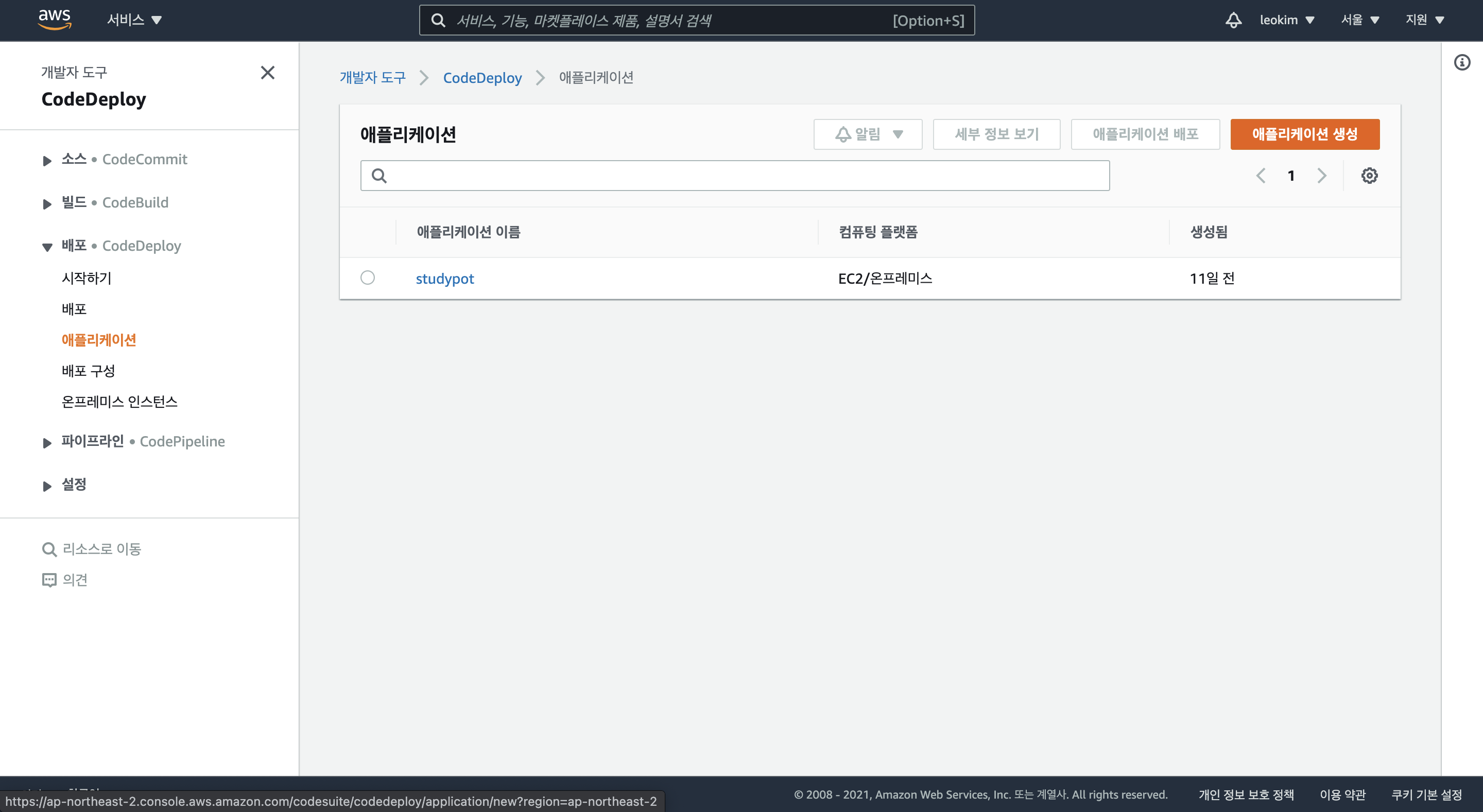Screen dimensions: 1483x812
Task: Open the 서비스 services dropdown
Action: pyautogui.click(x=134, y=20)
